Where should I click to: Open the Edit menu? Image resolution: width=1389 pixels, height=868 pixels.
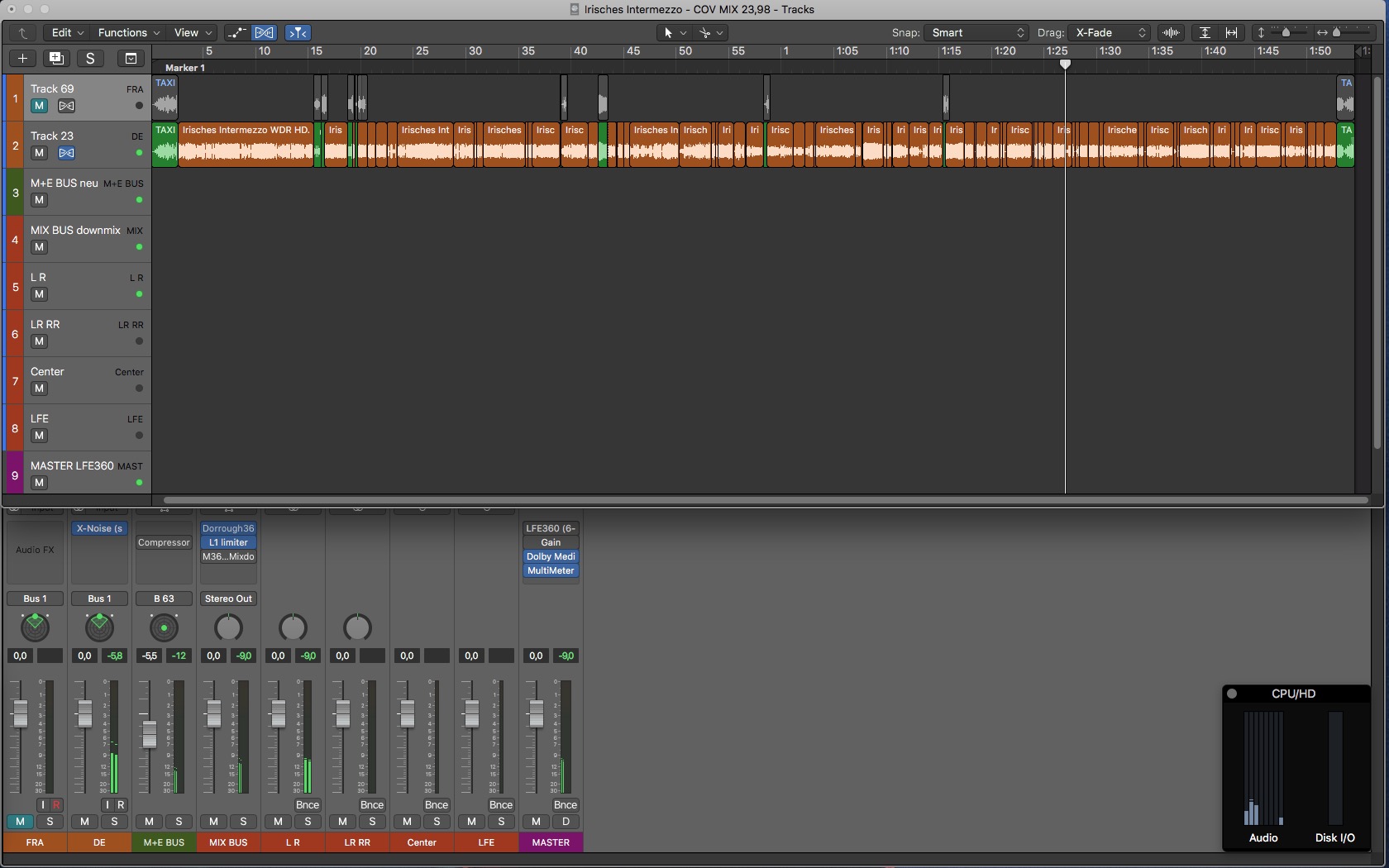click(x=66, y=33)
